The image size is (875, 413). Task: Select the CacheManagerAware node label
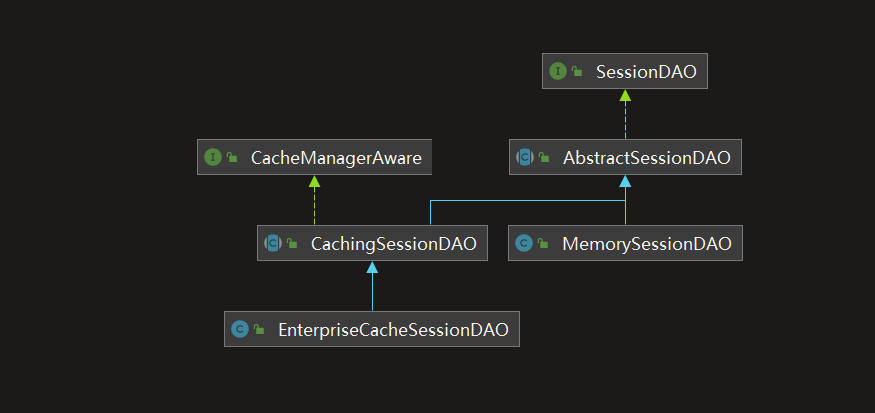[336, 157]
